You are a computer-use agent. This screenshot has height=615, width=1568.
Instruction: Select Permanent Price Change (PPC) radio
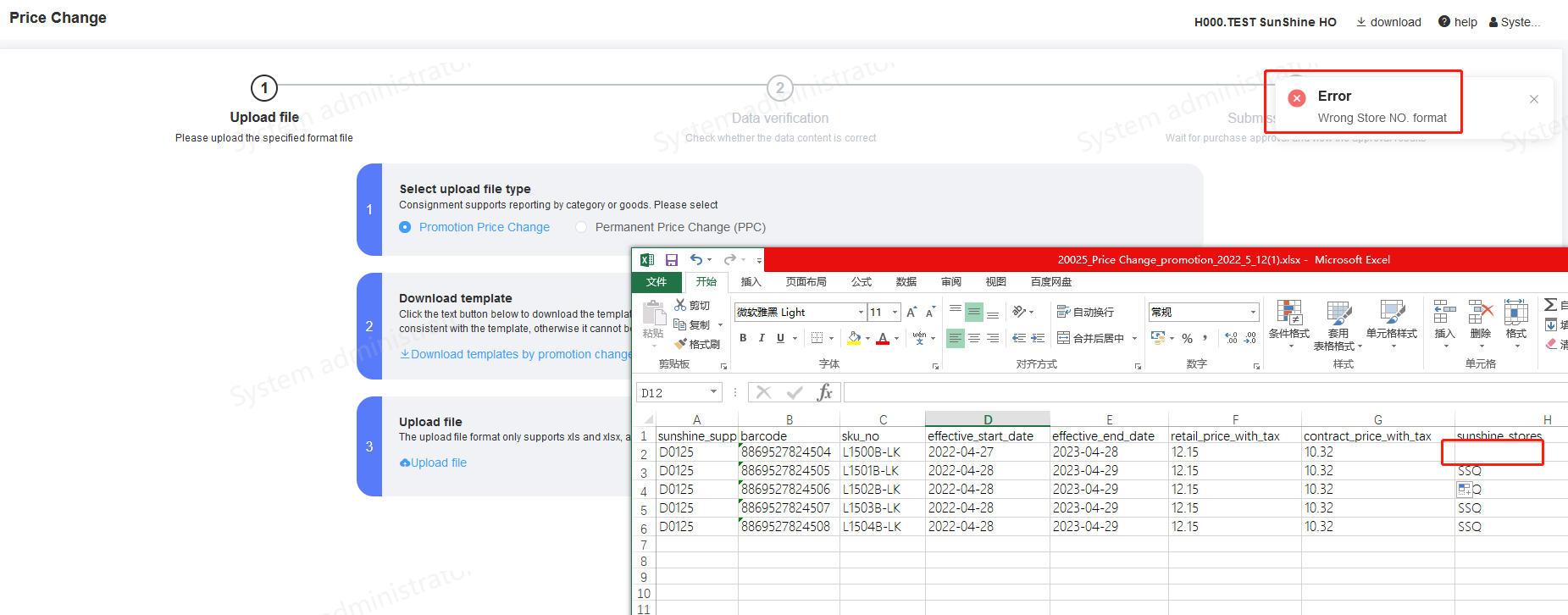coord(581,227)
